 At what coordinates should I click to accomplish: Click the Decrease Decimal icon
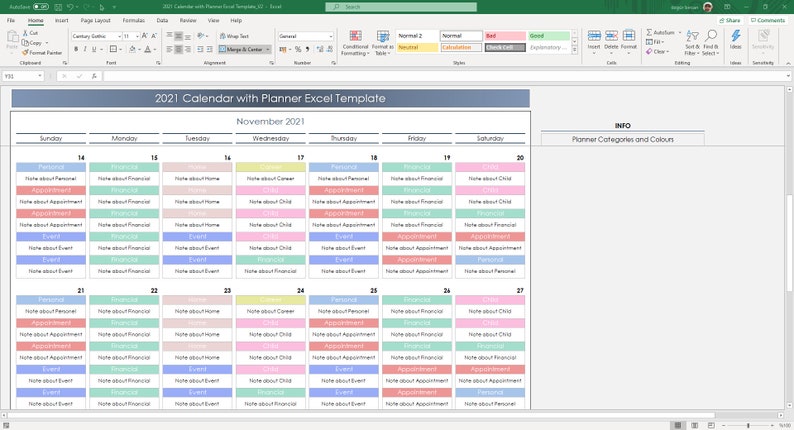point(330,49)
